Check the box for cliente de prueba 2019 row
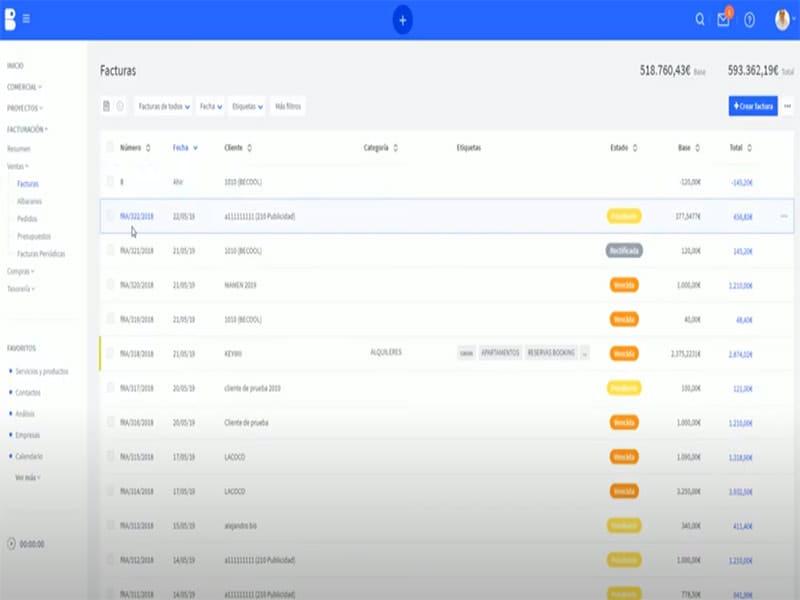 pos(110,387)
